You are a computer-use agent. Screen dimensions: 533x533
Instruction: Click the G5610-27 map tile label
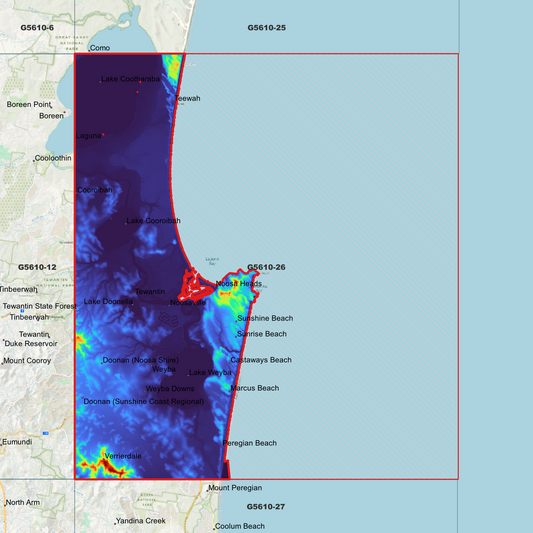(x=266, y=506)
